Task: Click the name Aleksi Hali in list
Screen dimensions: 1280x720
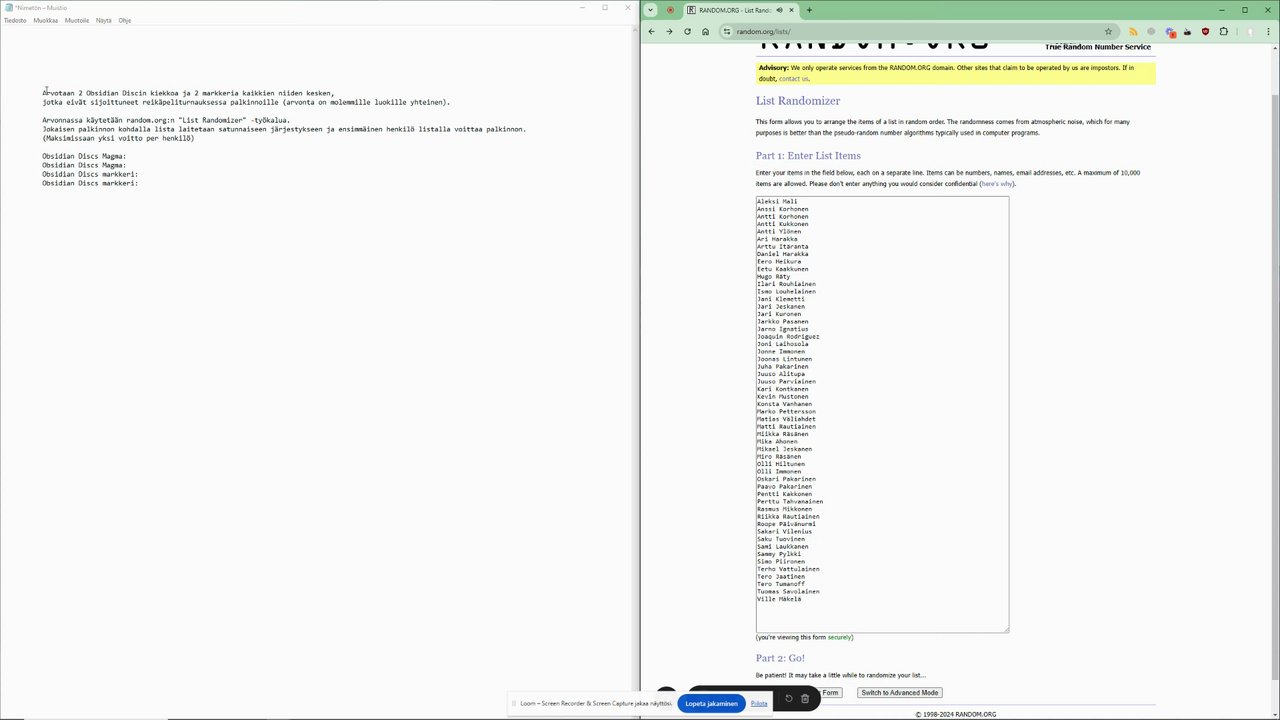Action: 777,201
